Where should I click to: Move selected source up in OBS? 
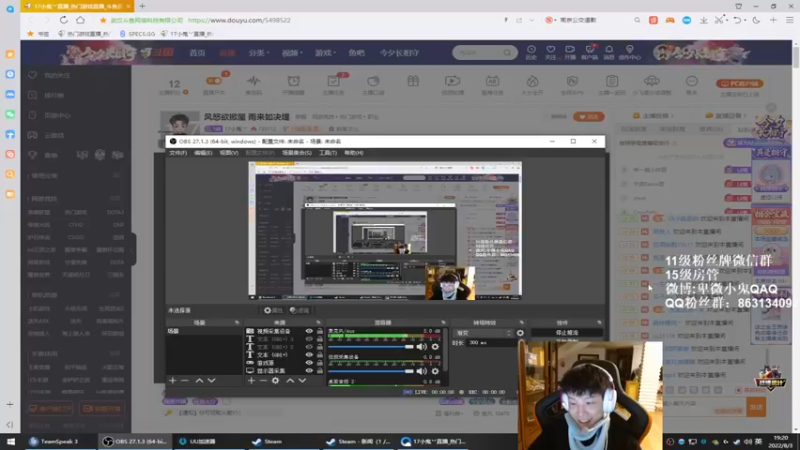coord(290,381)
